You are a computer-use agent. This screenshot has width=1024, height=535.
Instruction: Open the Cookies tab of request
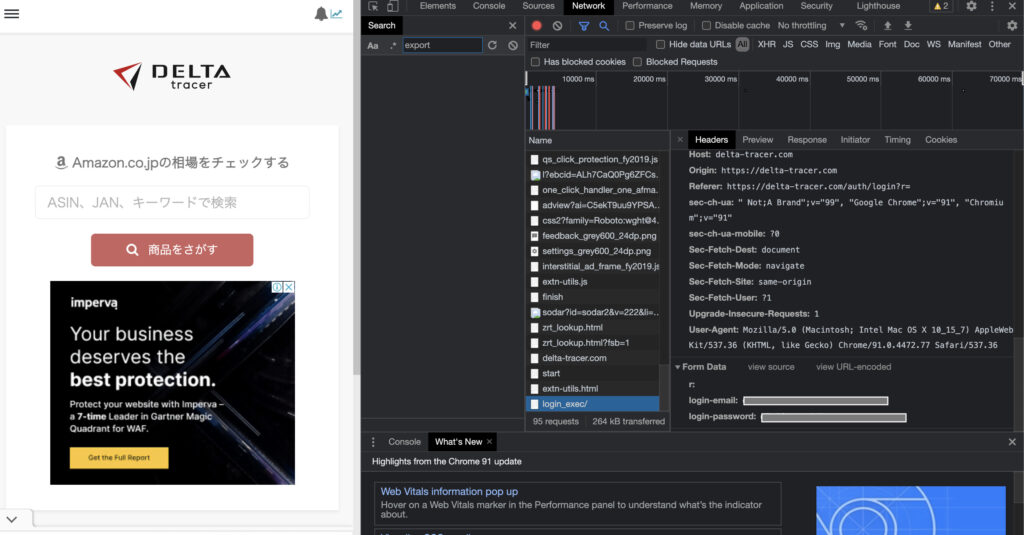click(x=941, y=140)
